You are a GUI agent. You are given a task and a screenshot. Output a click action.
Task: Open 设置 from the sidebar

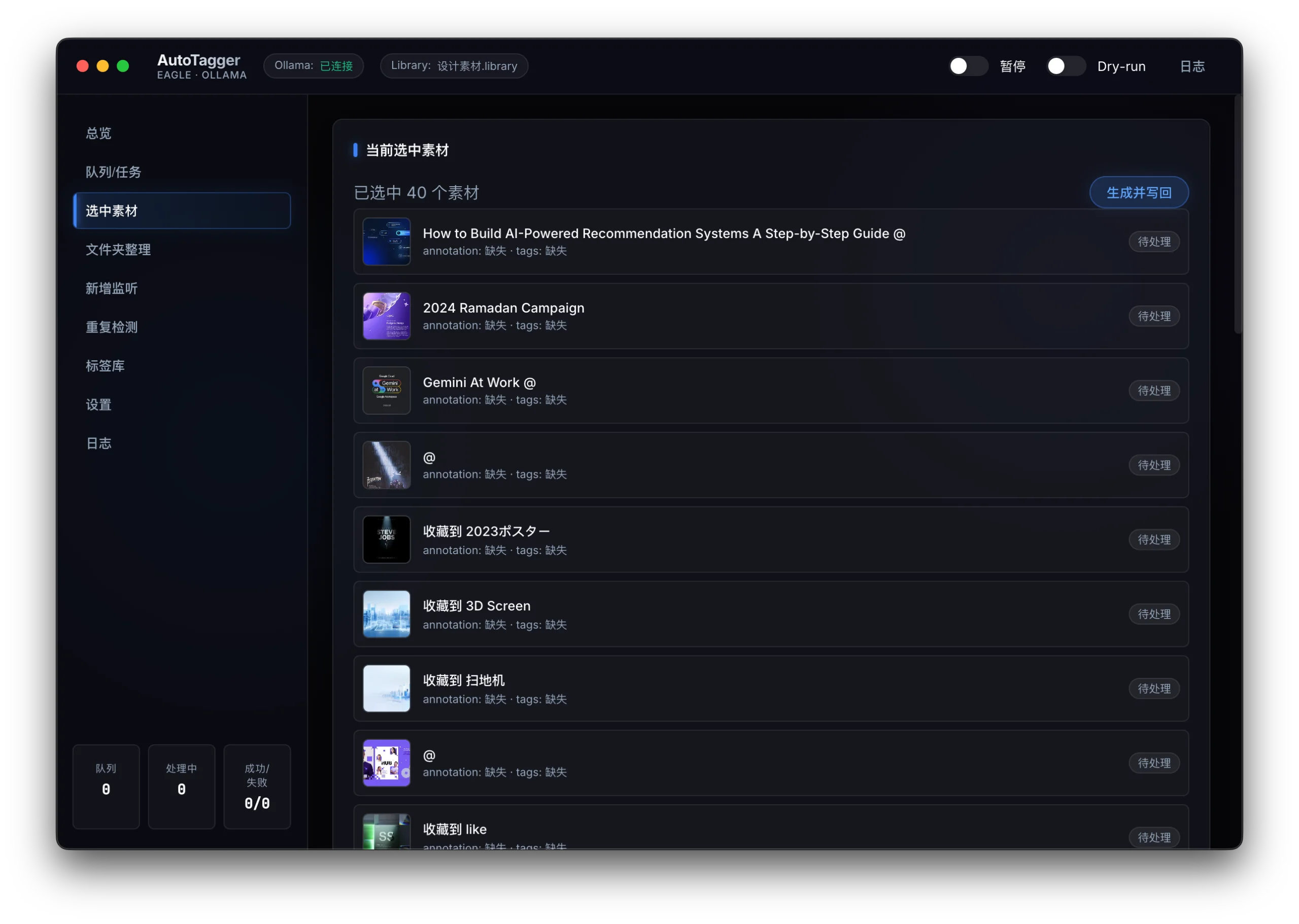99,404
